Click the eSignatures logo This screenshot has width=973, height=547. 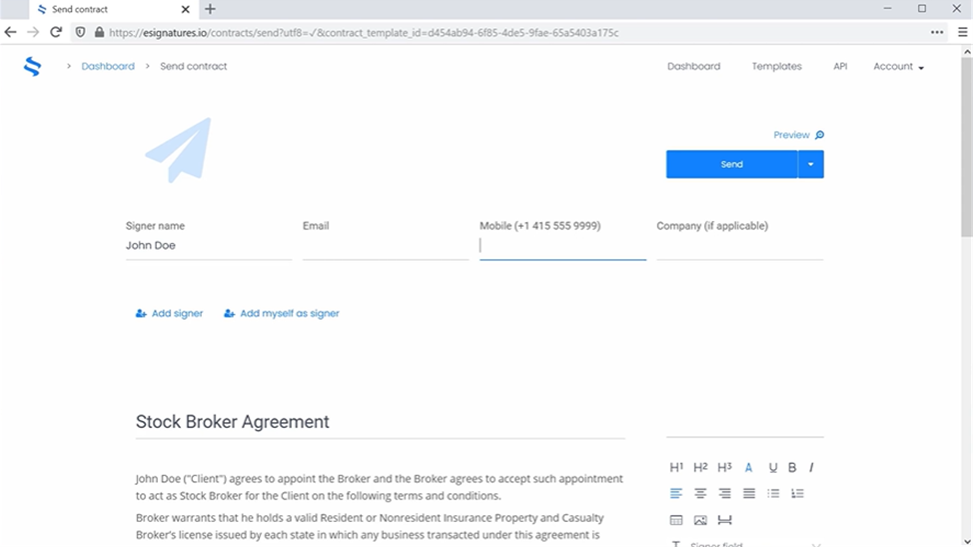pyautogui.click(x=32, y=66)
